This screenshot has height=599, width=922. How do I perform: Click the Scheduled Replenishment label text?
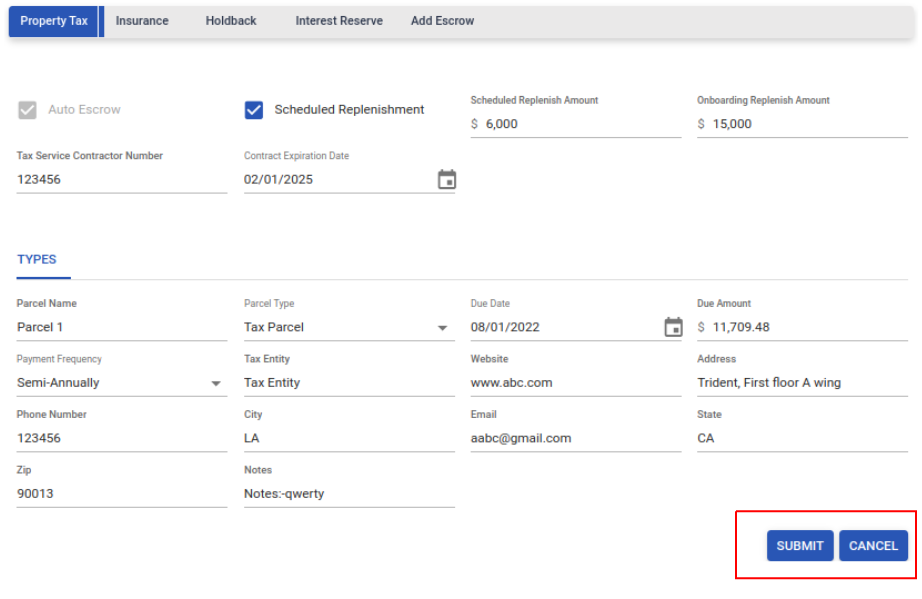tap(349, 110)
